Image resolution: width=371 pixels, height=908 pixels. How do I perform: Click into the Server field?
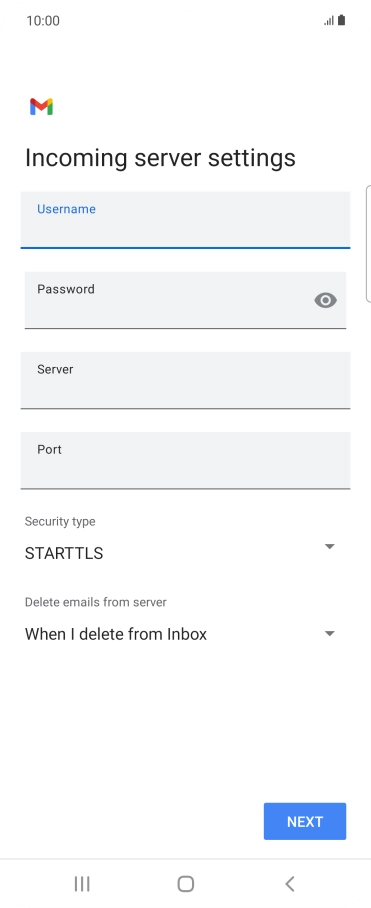185,380
